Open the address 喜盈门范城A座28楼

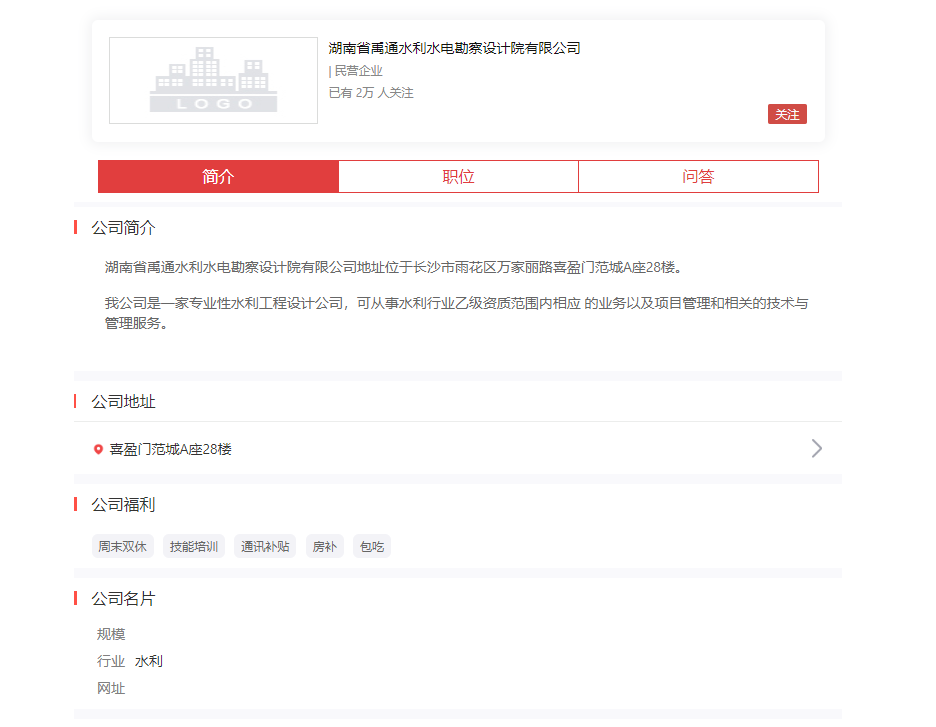pos(171,450)
